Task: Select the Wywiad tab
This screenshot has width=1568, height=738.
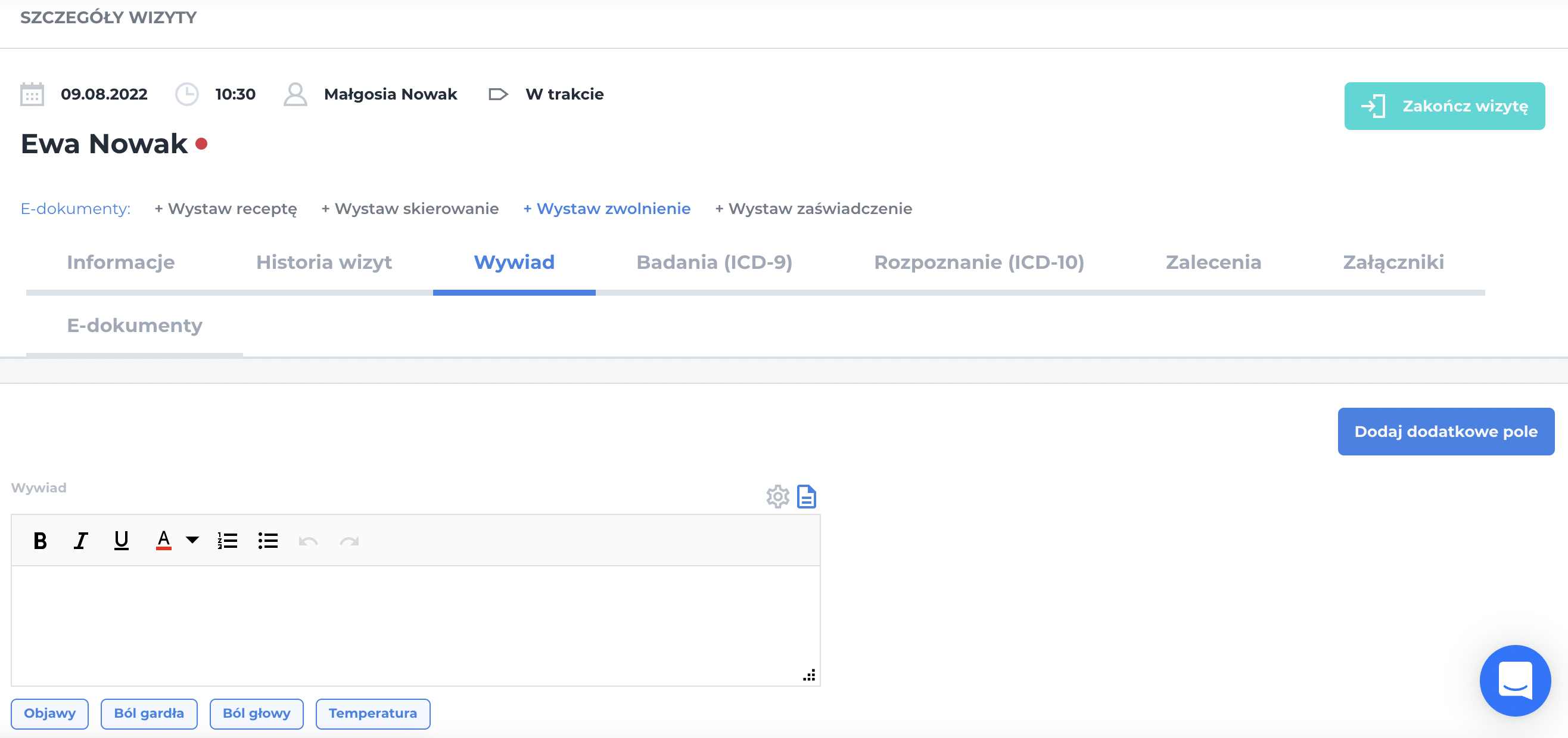Action: click(514, 262)
